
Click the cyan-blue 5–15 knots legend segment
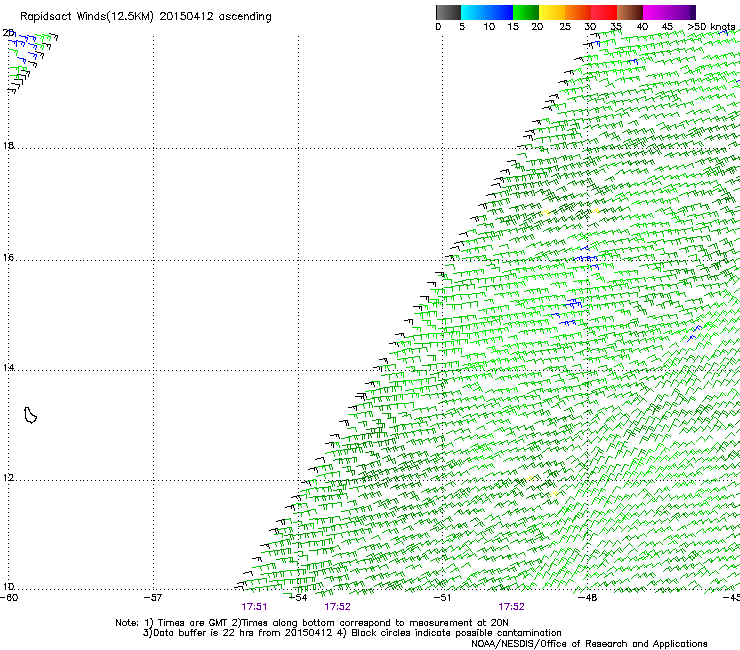(x=487, y=12)
